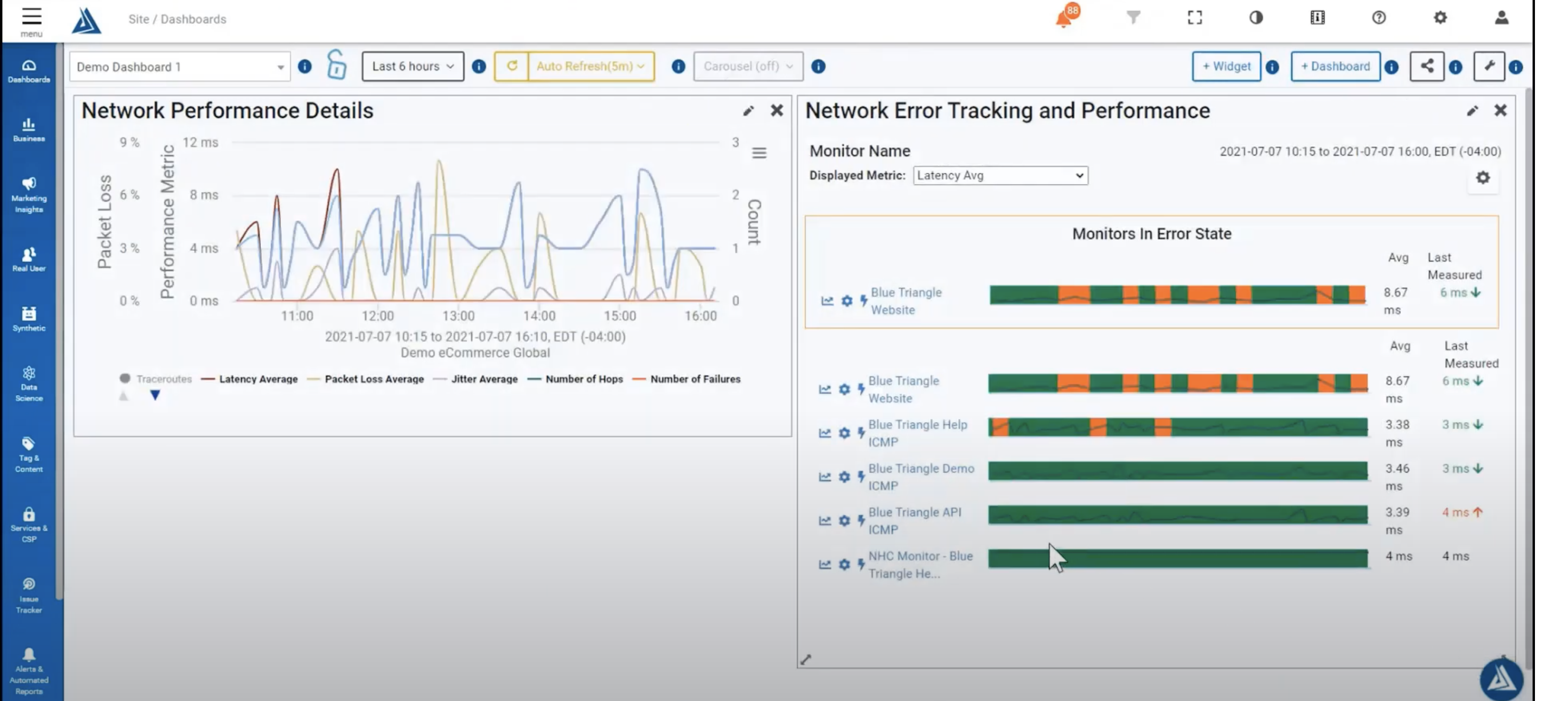Toggle Number of Failures legend series
The width and height of the screenshot is (1568, 701).
(x=686, y=379)
